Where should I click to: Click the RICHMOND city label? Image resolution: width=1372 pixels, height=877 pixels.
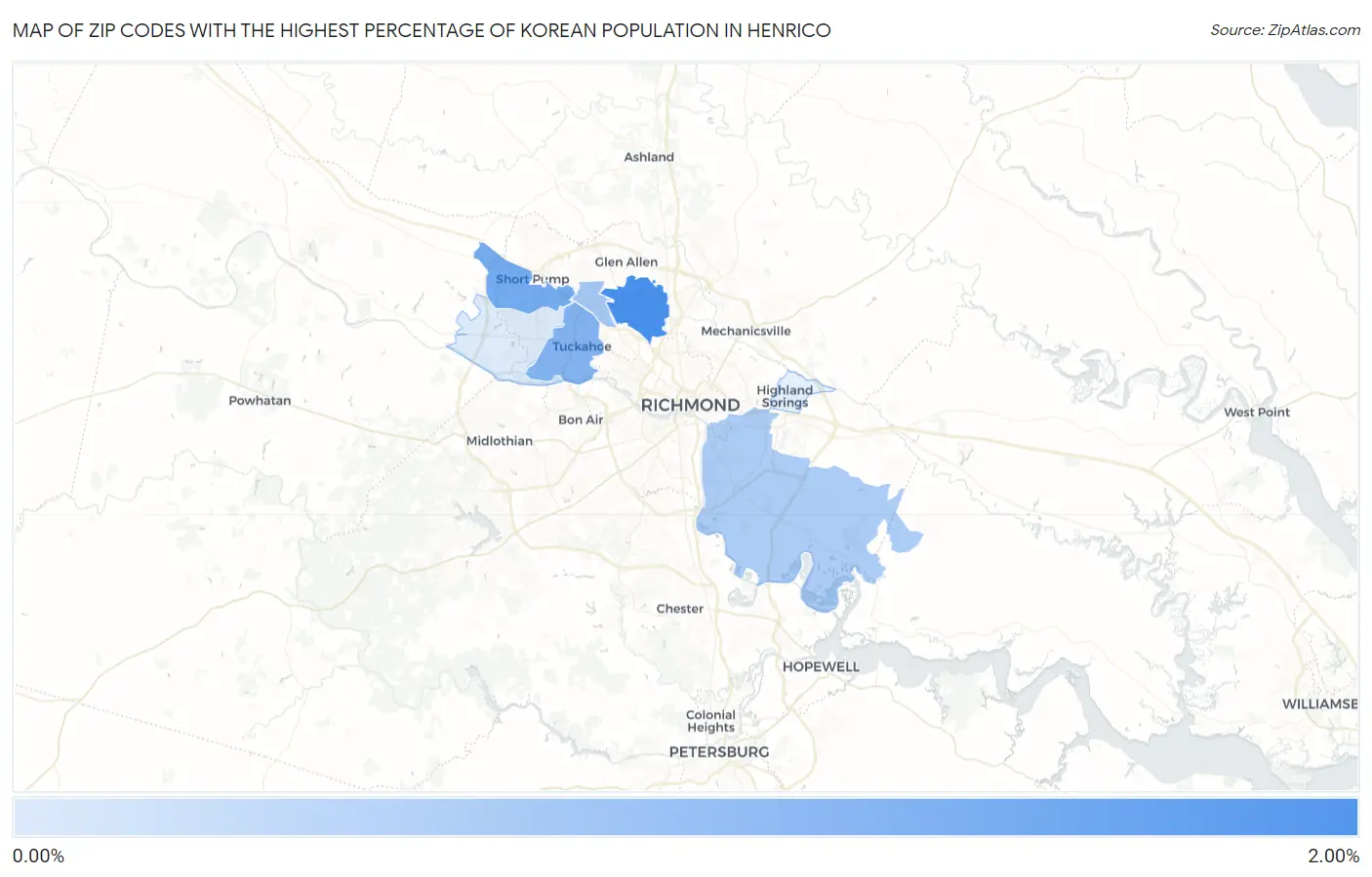(690, 405)
